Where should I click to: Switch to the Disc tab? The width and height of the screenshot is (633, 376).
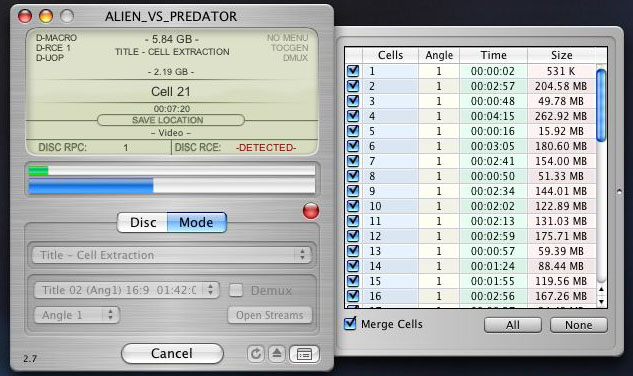(x=143, y=223)
